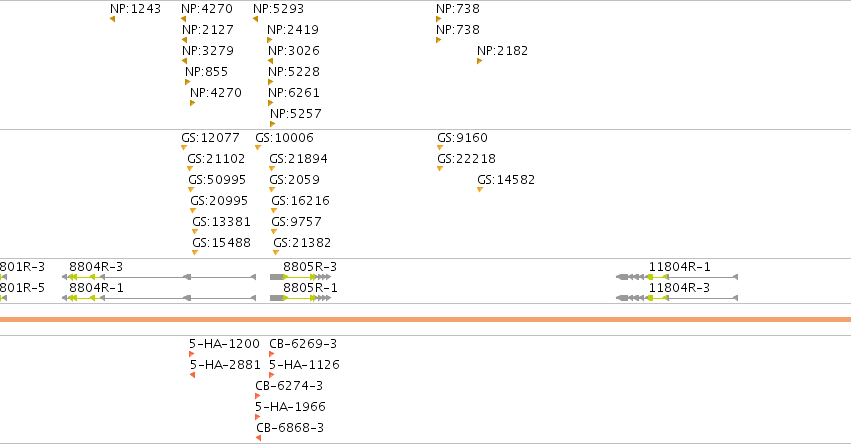
Task: Pick the triangle marker under GS:2059
Action: pyautogui.click(x=272, y=189)
